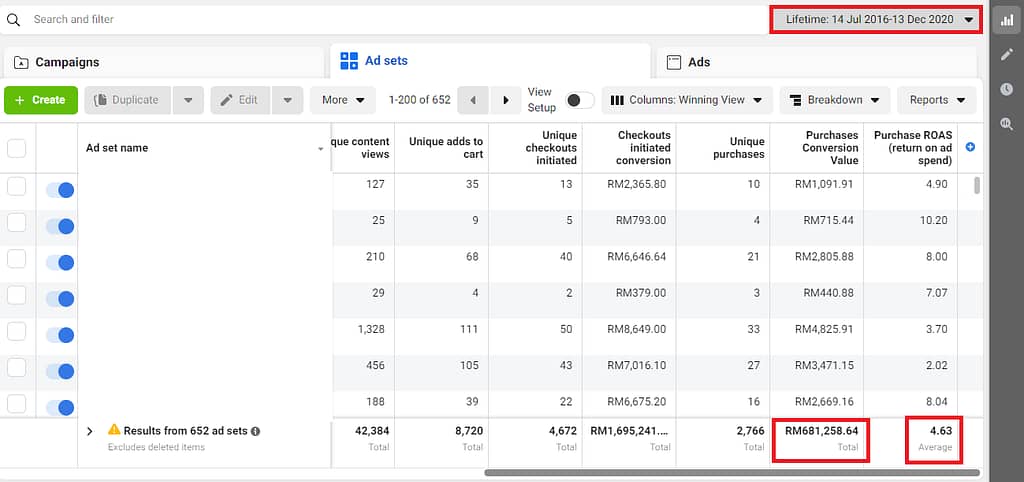
Task: Click the horizontal scrollbar below the table
Action: [x=732, y=473]
